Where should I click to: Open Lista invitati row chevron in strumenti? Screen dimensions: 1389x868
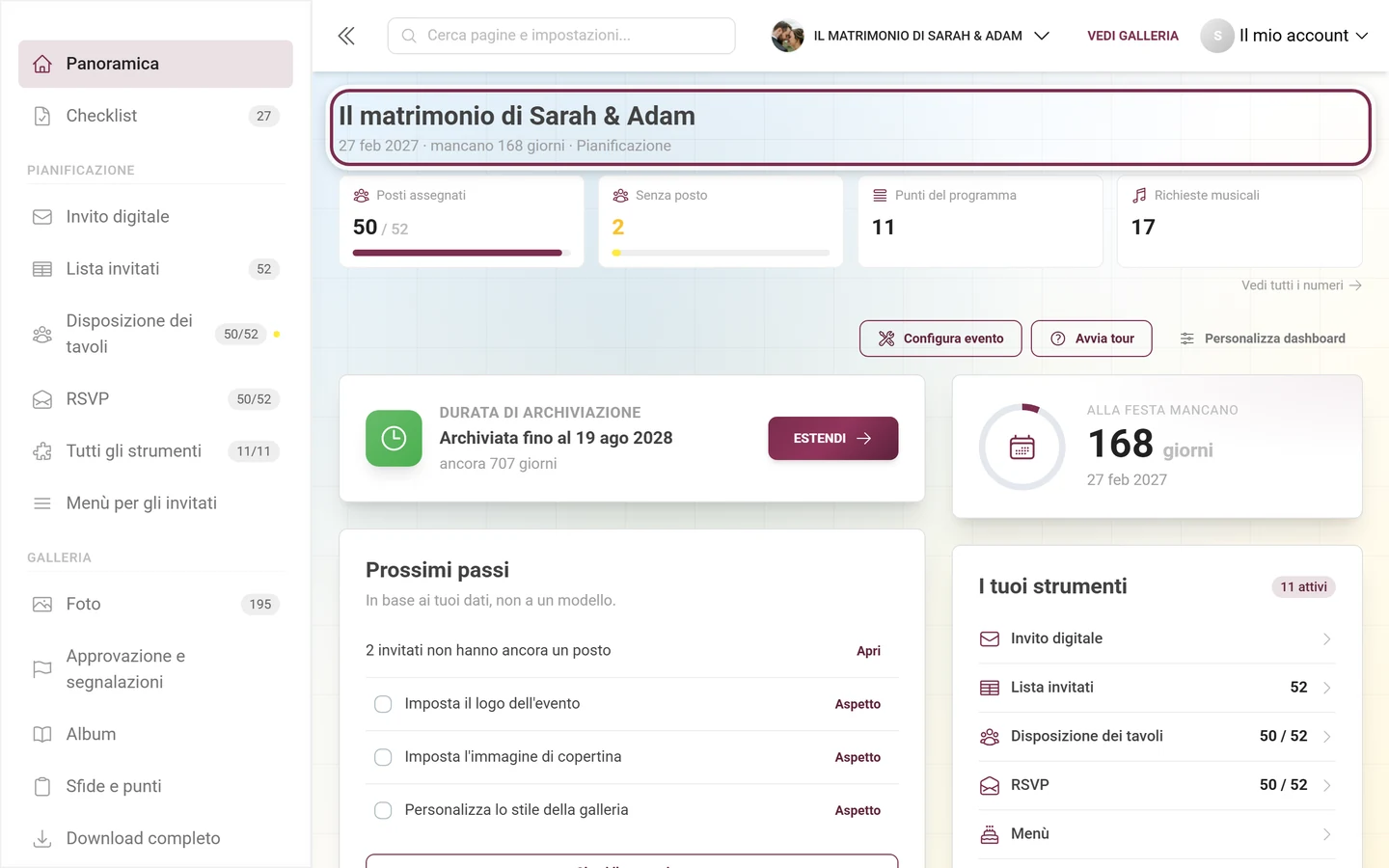click(1327, 688)
